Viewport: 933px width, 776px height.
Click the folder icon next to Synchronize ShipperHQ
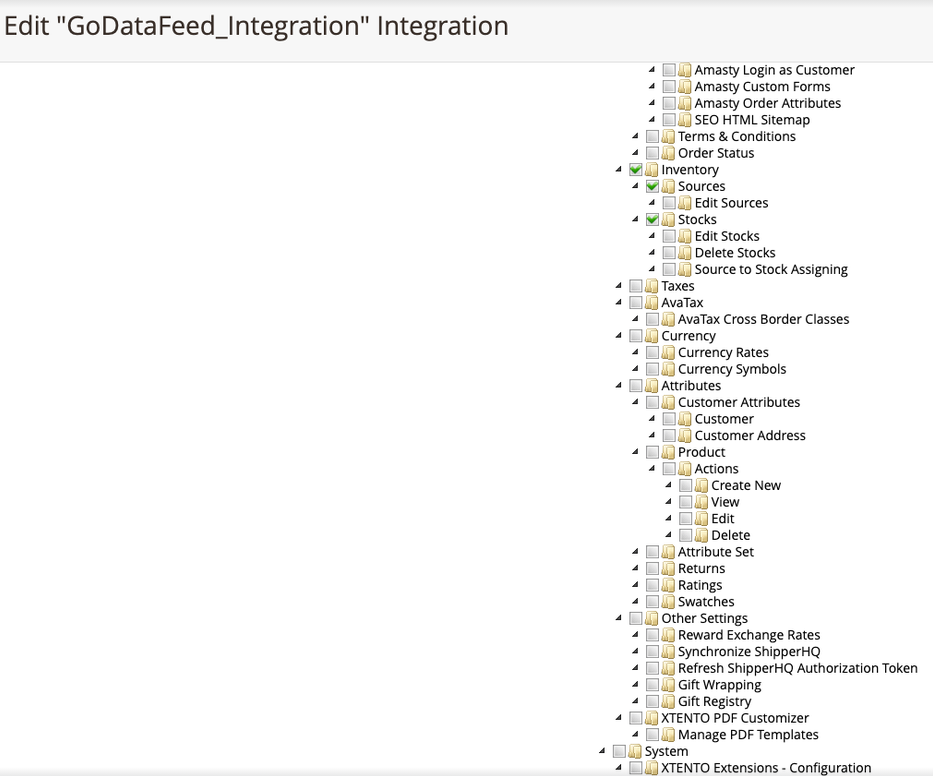click(x=668, y=652)
